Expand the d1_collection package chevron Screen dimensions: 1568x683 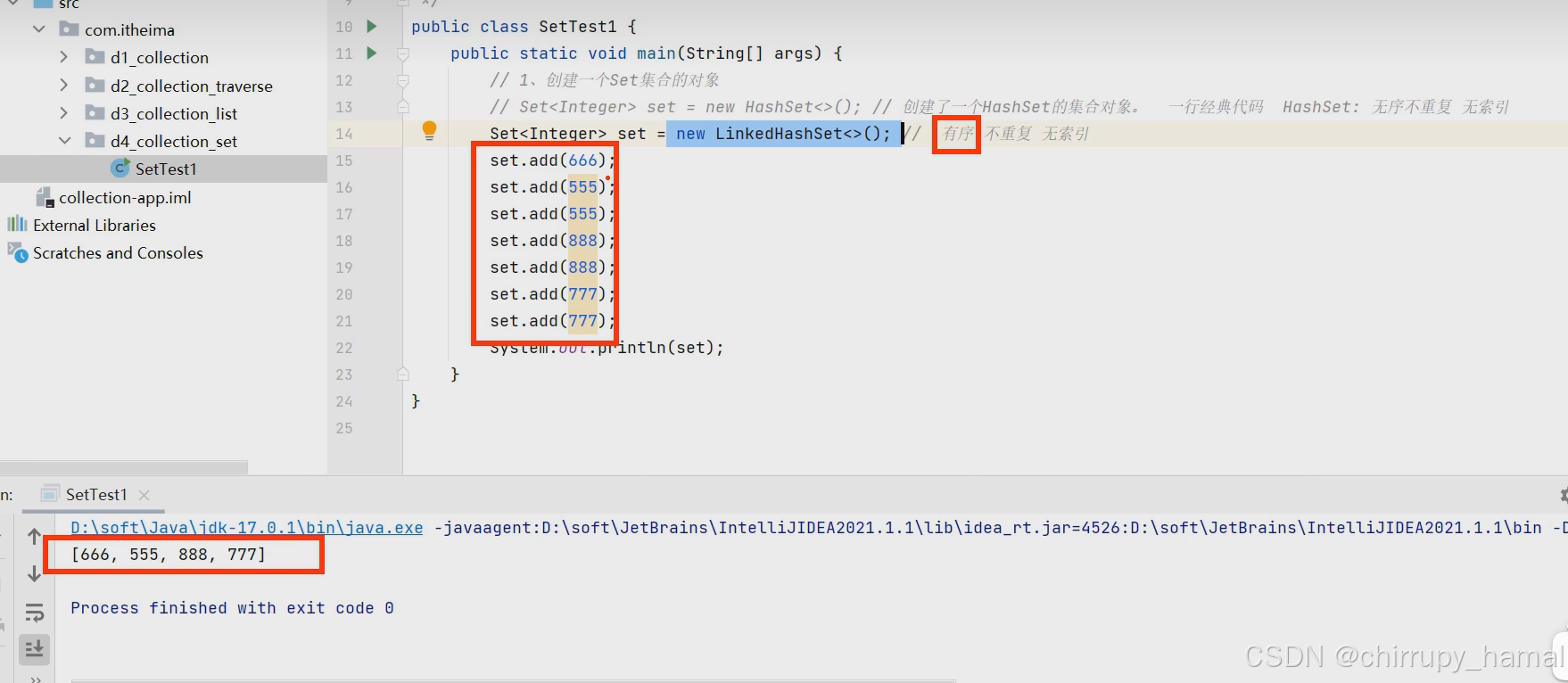tap(63, 57)
